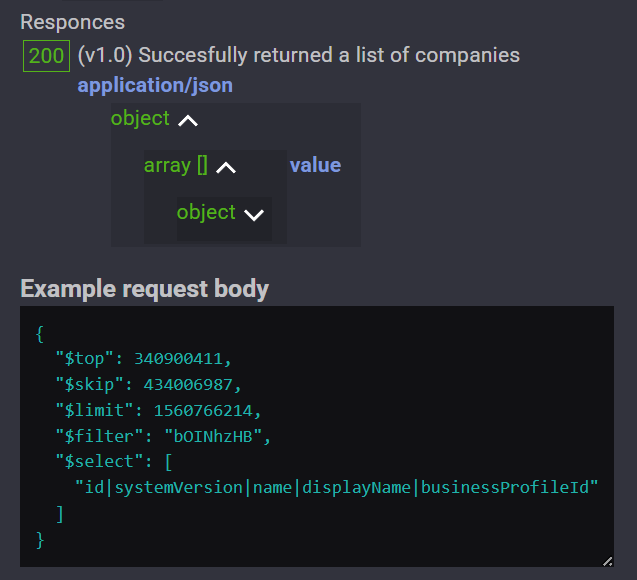The width and height of the screenshot is (637, 580).
Task: Click the array [] schema label
Action: pos(175,165)
